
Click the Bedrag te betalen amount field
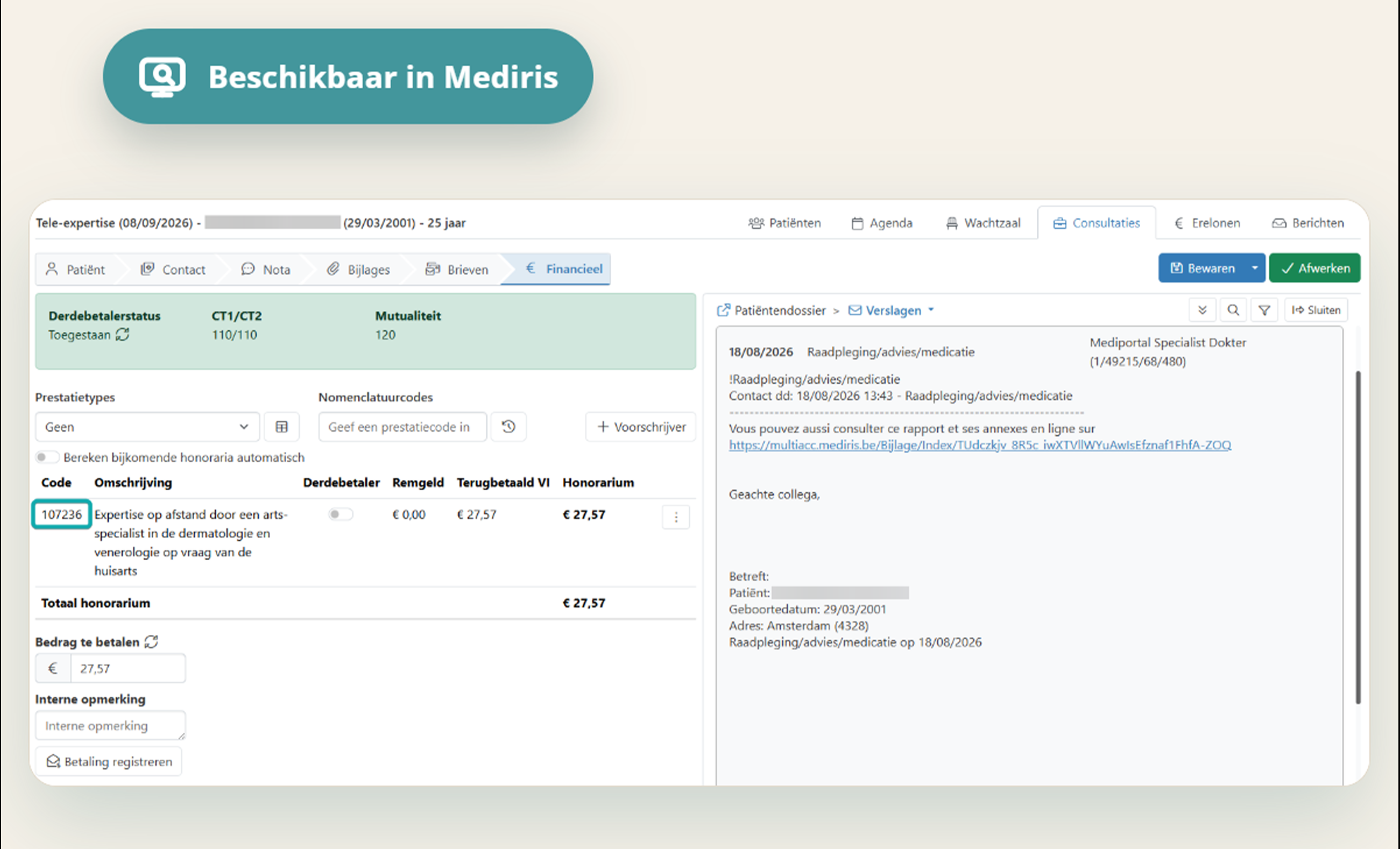[x=128, y=668]
